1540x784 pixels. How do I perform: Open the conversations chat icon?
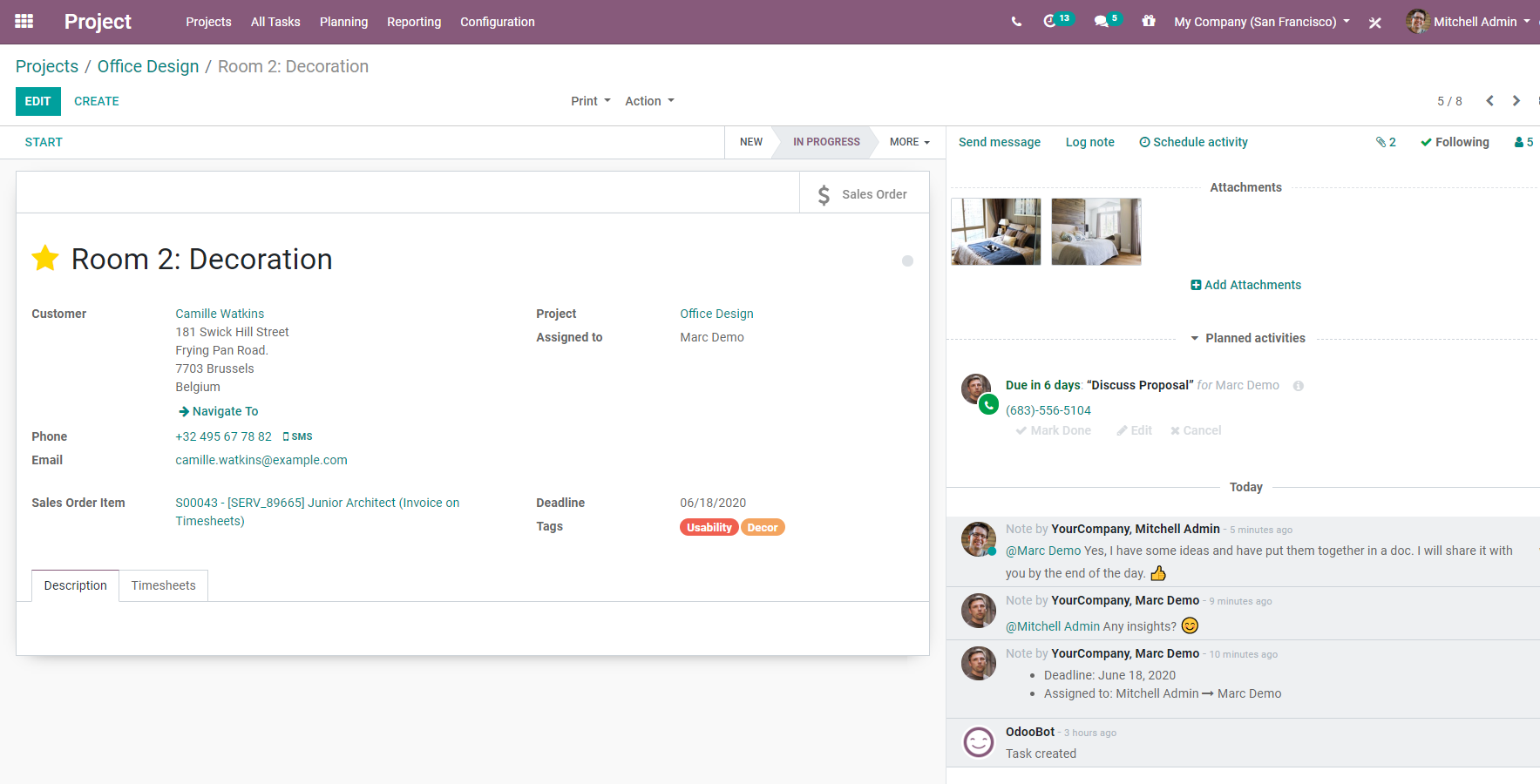[1102, 22]
